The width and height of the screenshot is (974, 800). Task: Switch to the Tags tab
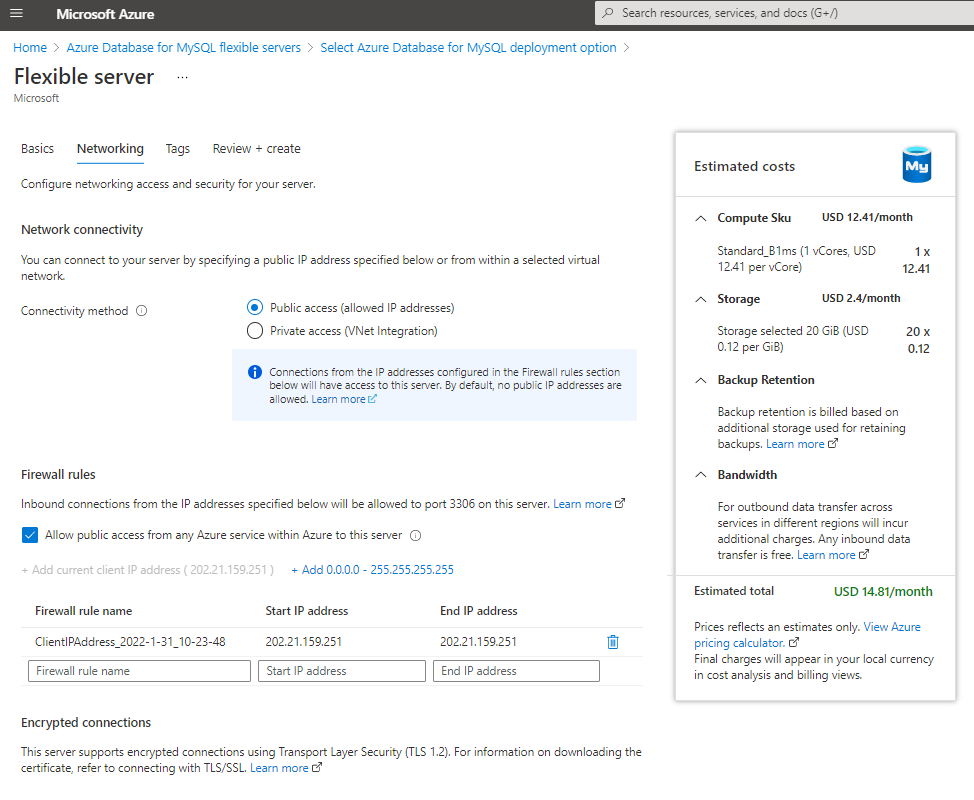pyautogui.click(x=177, y=148)
